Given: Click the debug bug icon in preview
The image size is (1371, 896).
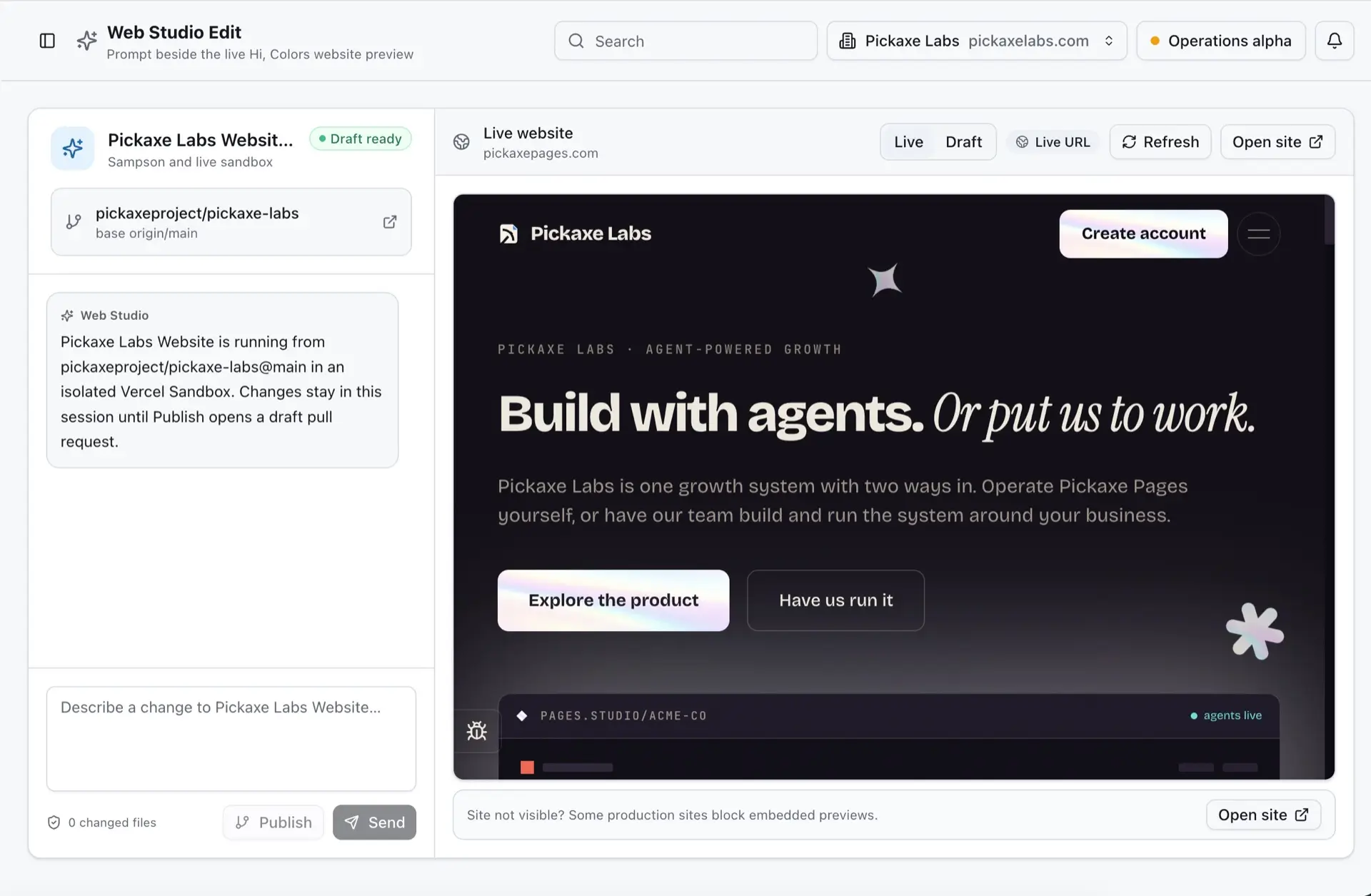Looking at the screenshot, I should click(x=476, y=730).
